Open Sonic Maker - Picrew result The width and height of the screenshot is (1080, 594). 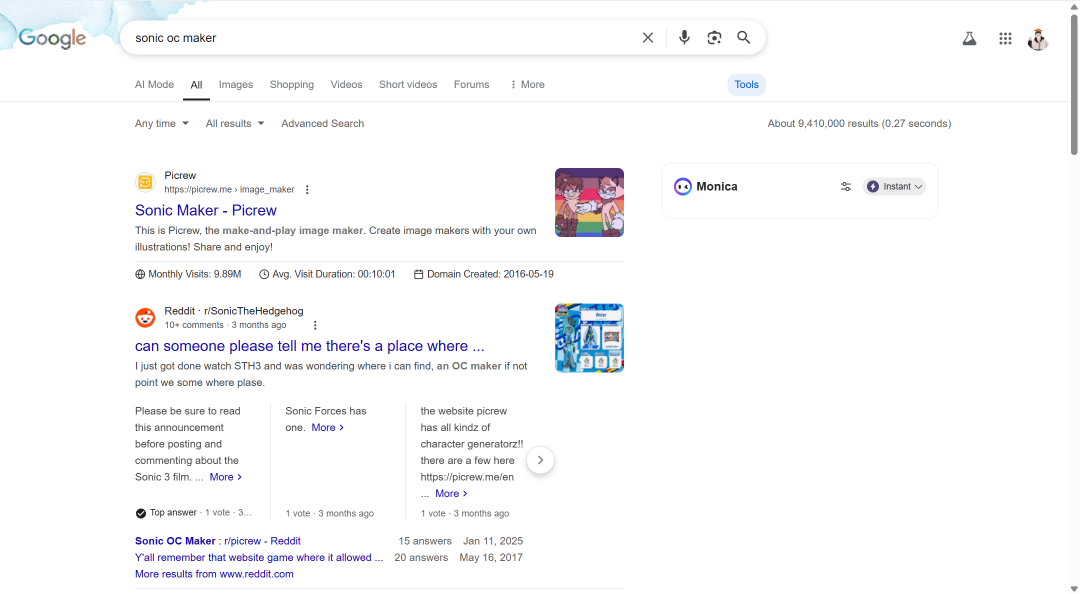click(206, 210)
